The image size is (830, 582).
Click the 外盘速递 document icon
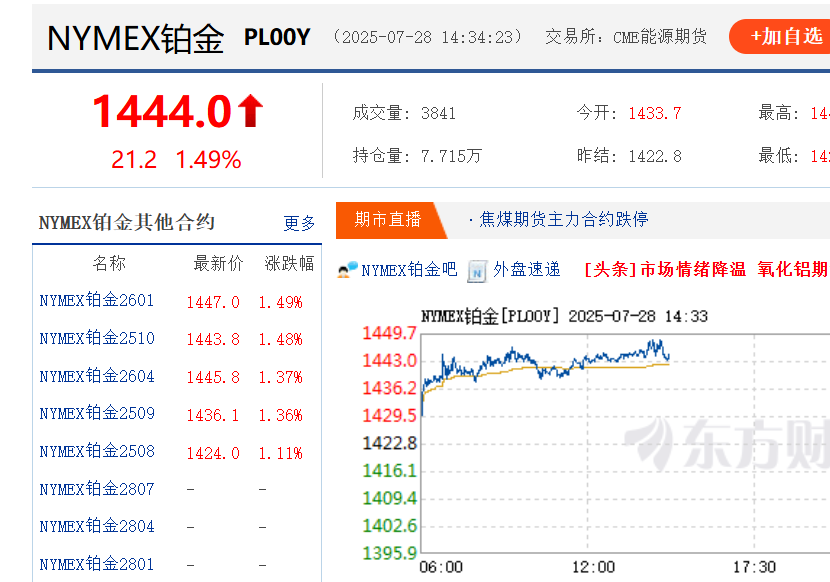477,271
